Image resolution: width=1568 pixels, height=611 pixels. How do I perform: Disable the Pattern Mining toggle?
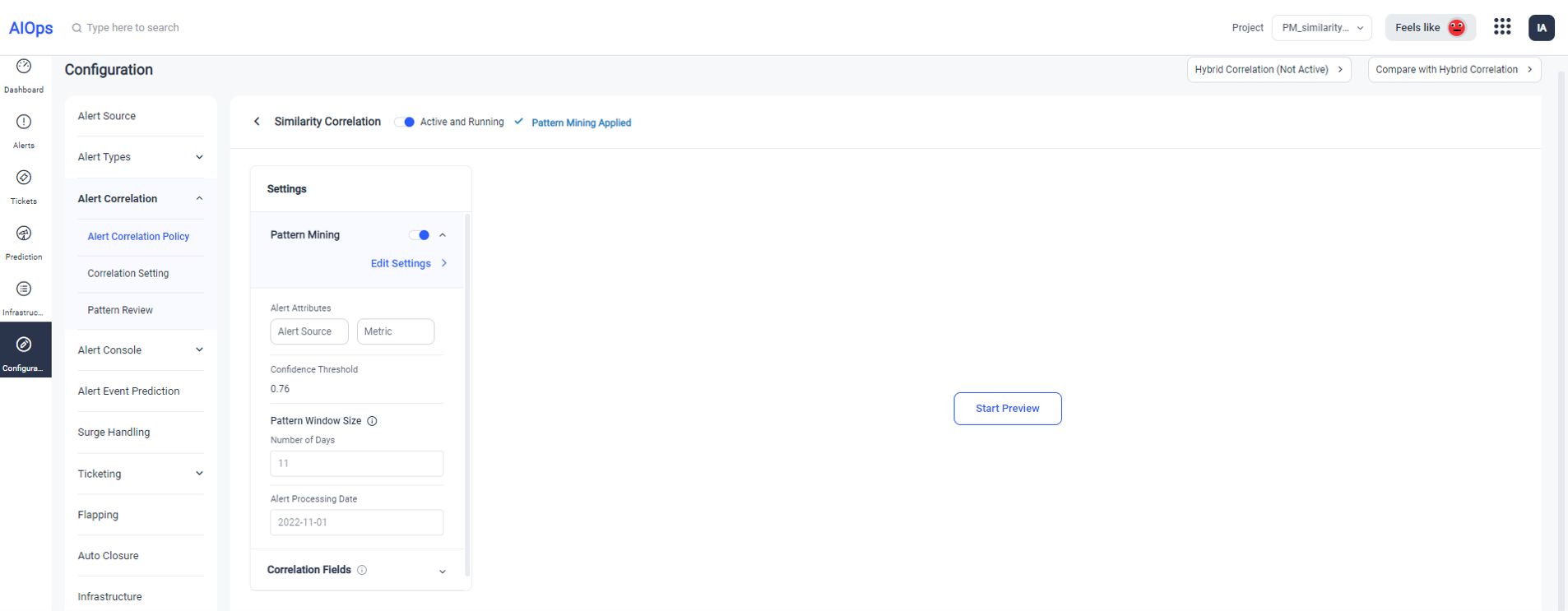[420, 235]
